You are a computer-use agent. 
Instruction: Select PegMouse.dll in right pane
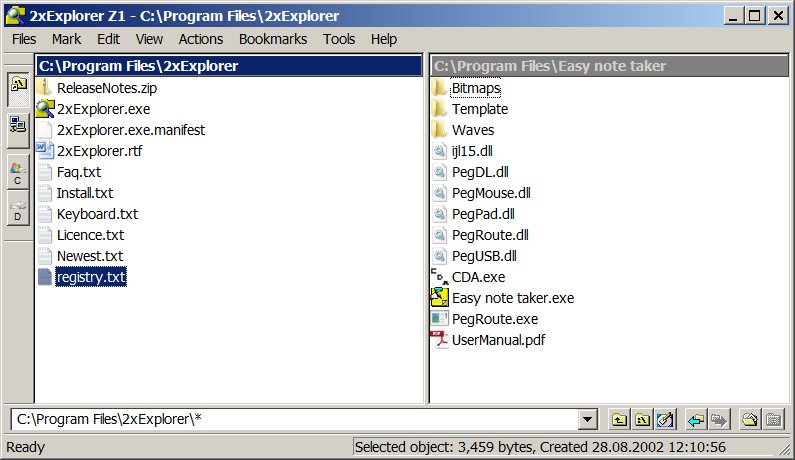pyautogui.click(x=491, y=193)
